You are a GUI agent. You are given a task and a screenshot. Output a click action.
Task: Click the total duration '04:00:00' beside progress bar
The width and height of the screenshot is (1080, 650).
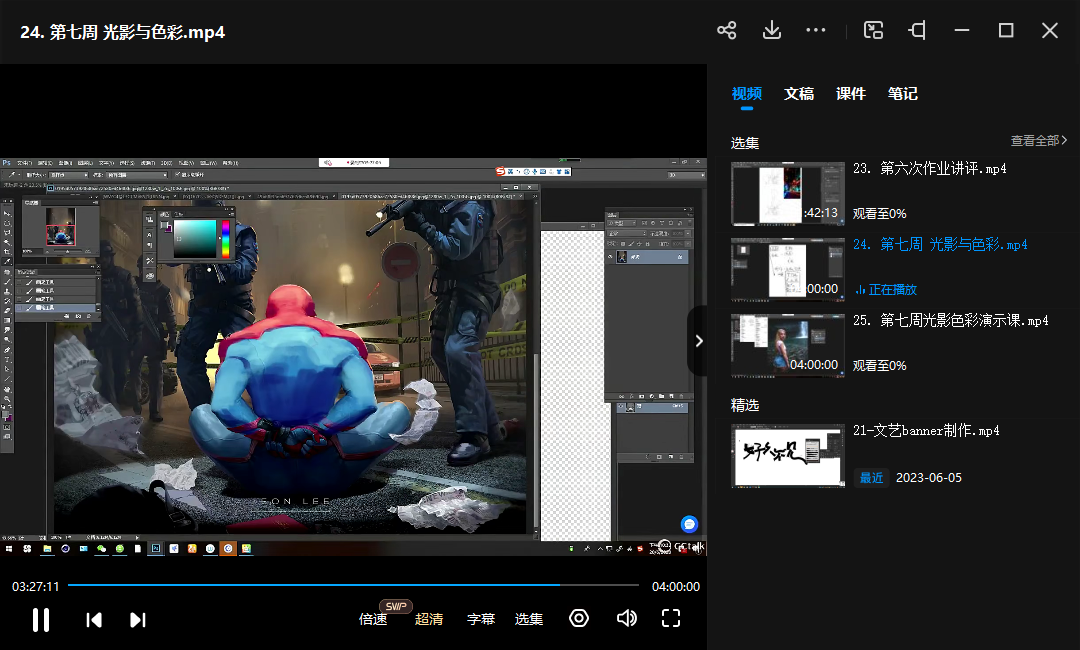[676, 587]
